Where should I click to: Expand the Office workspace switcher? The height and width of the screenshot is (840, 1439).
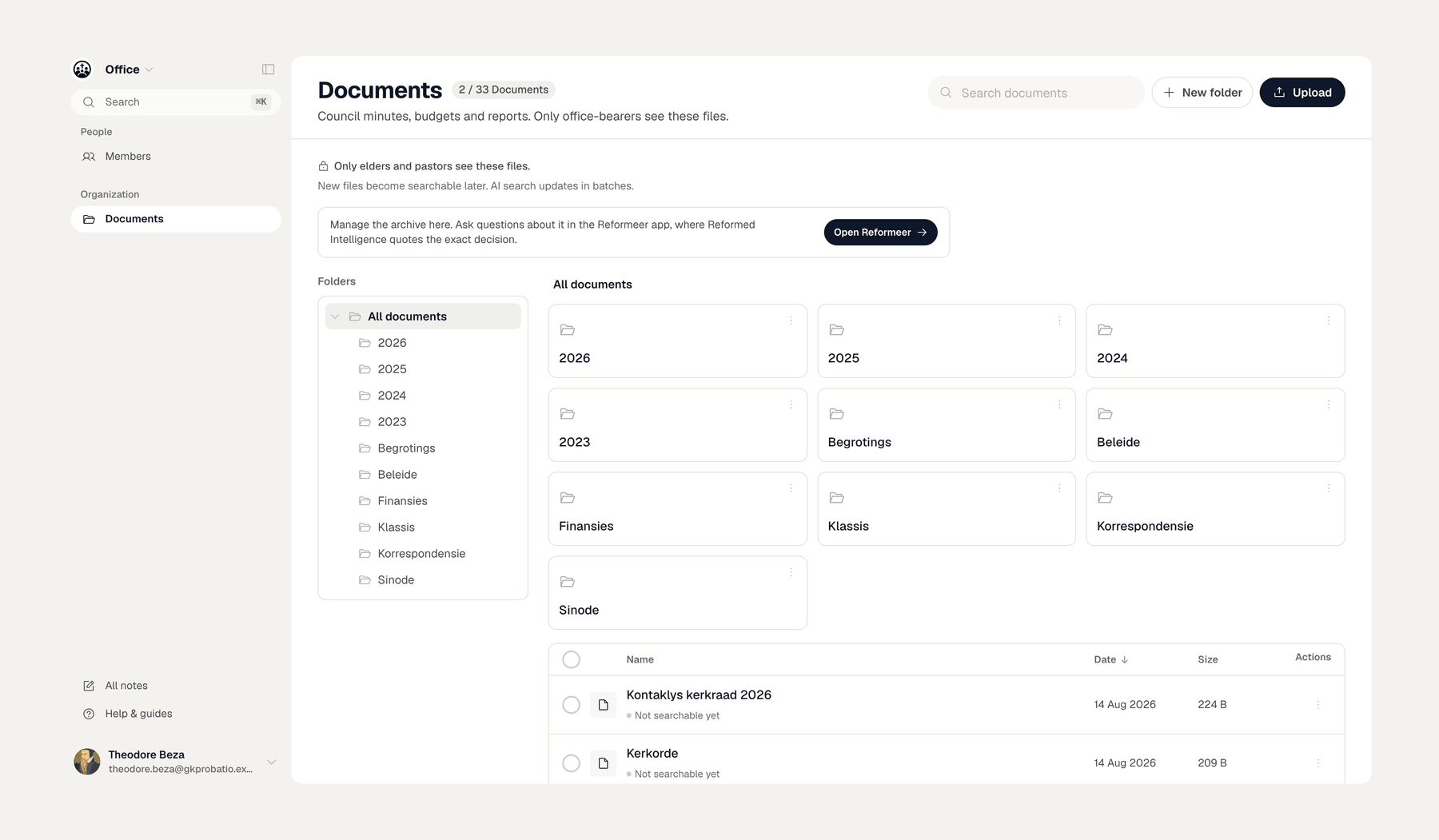tap(129, 70)
